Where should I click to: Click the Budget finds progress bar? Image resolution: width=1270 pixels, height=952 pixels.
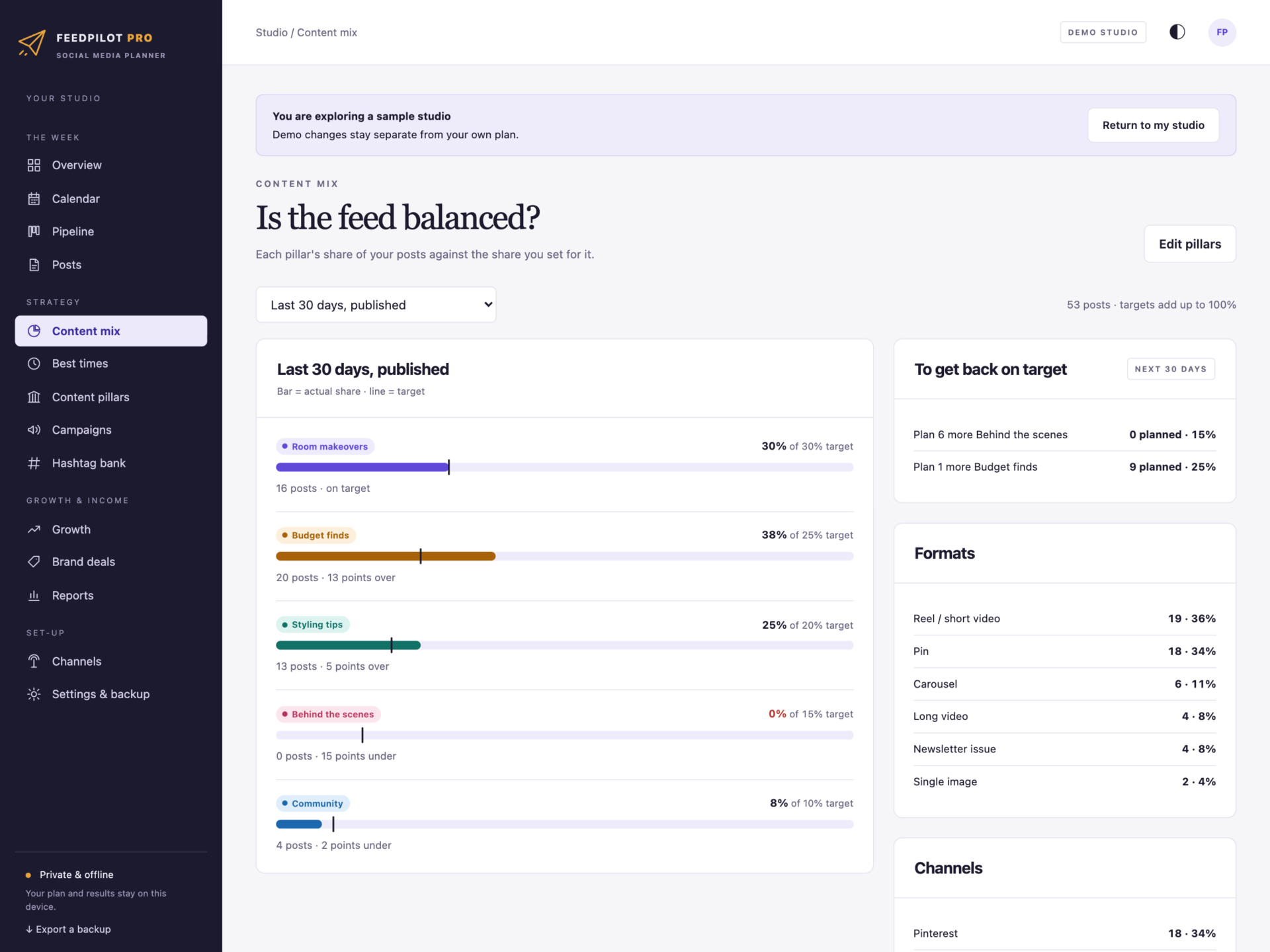coord(564,557)
